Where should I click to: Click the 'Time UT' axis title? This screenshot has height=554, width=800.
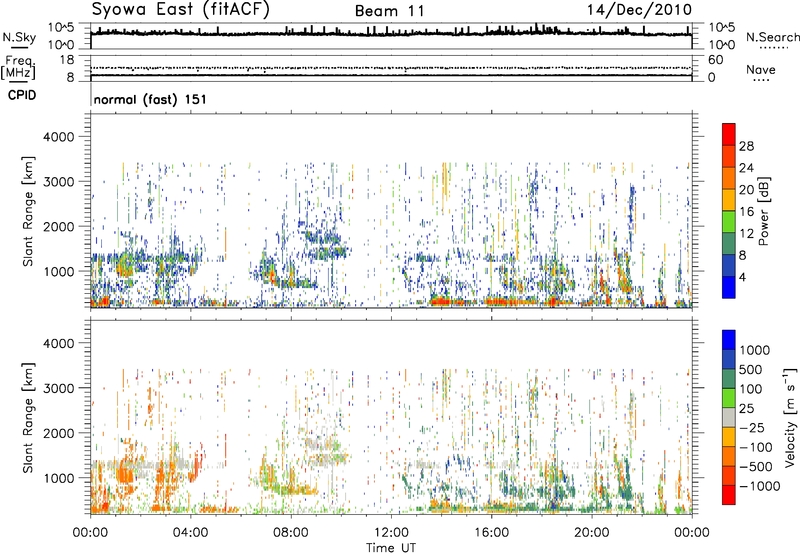(x=391, y=548)
